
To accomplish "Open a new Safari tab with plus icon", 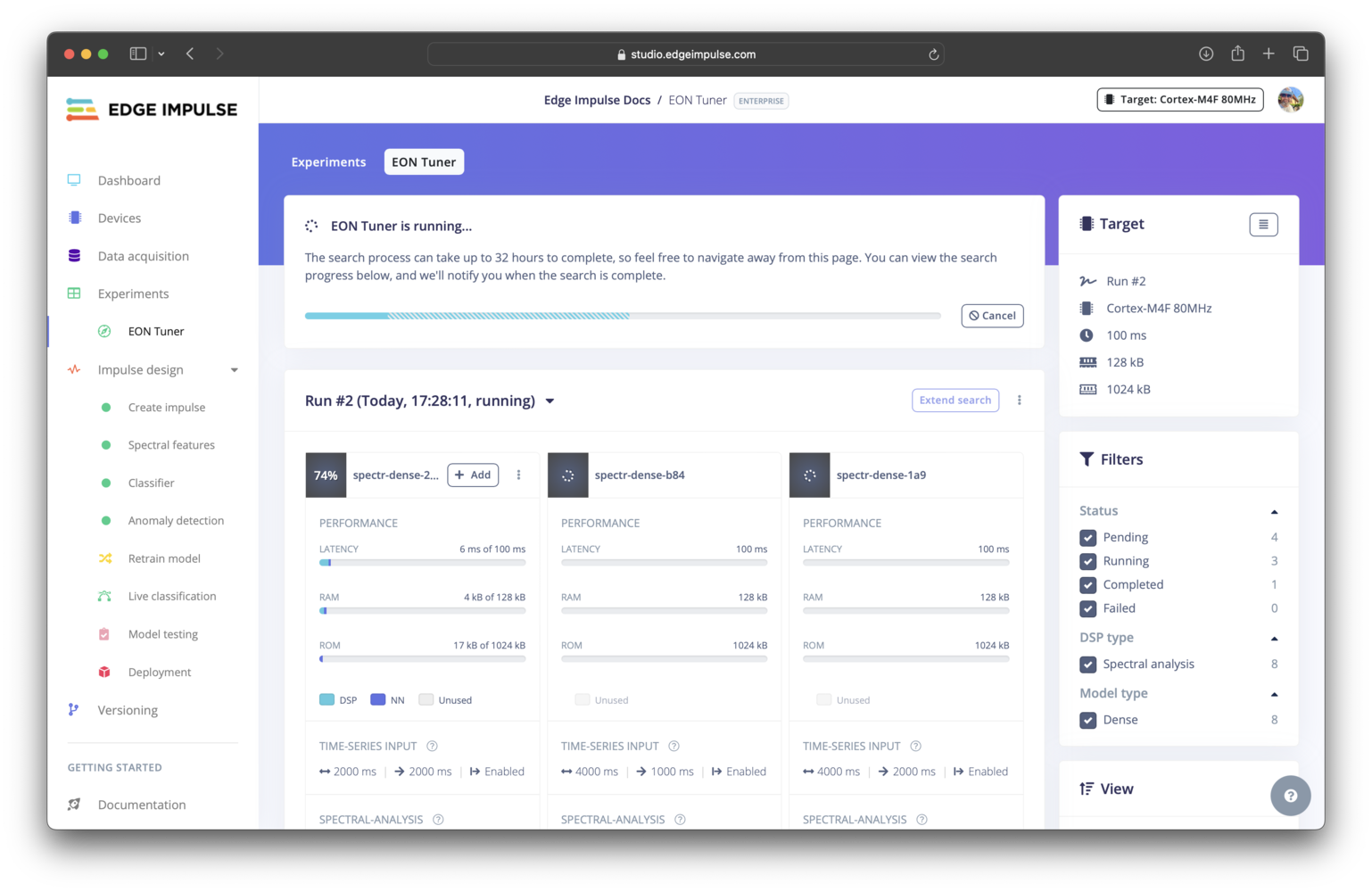I will coord(1269,54).
